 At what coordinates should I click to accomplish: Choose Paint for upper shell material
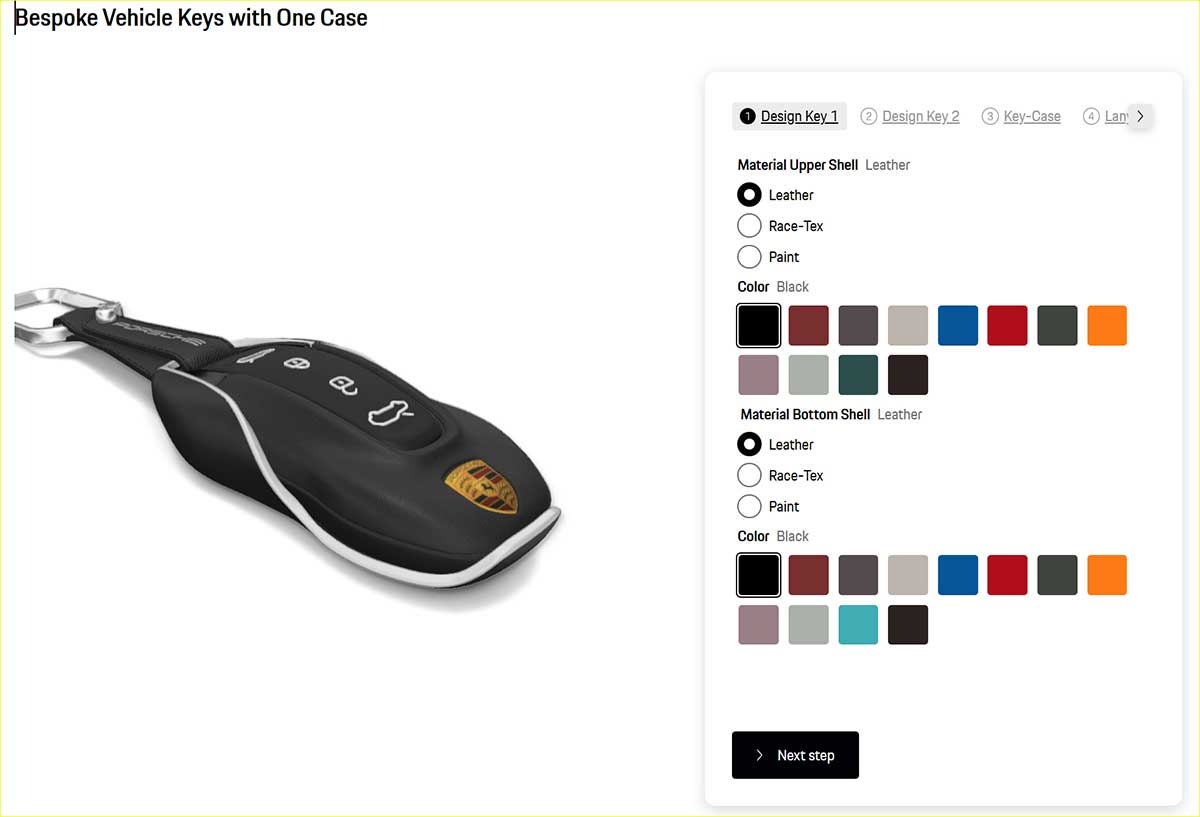point(749,257)
